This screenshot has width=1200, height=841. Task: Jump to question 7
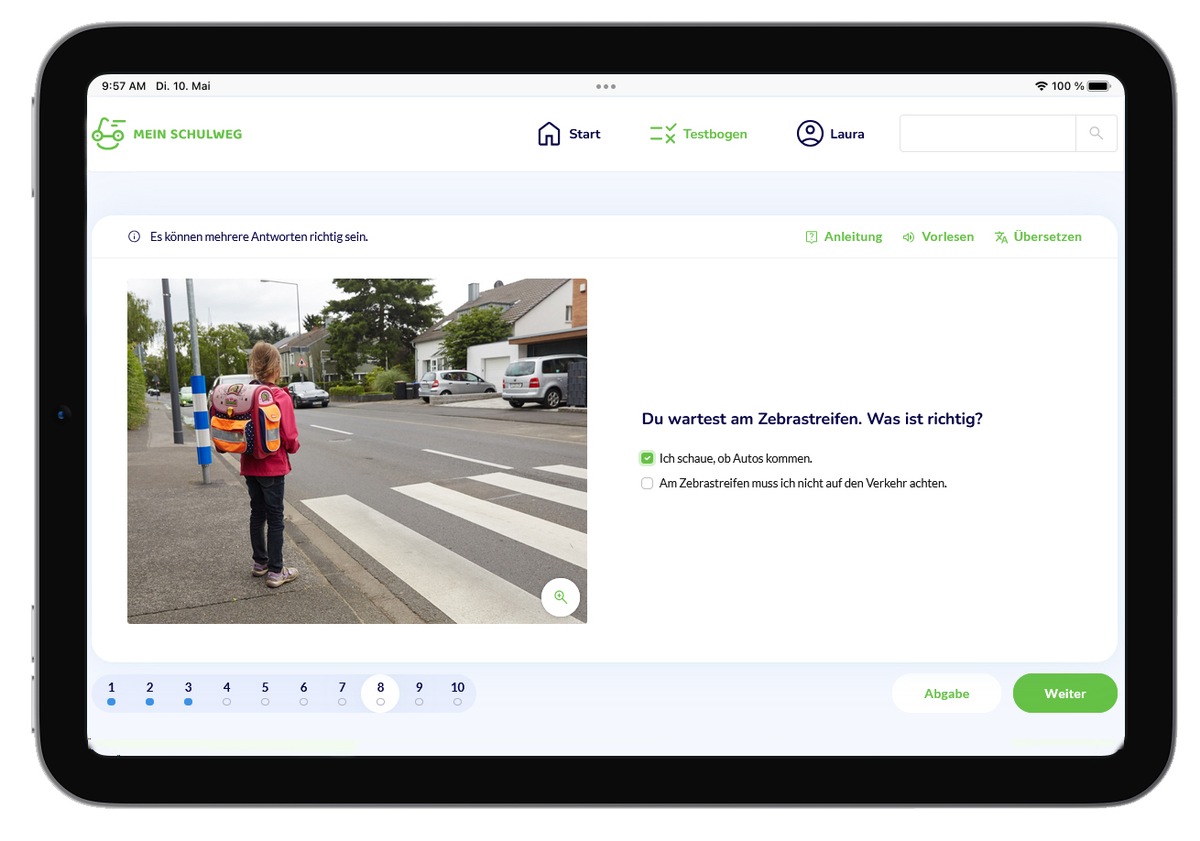(342, 693)
